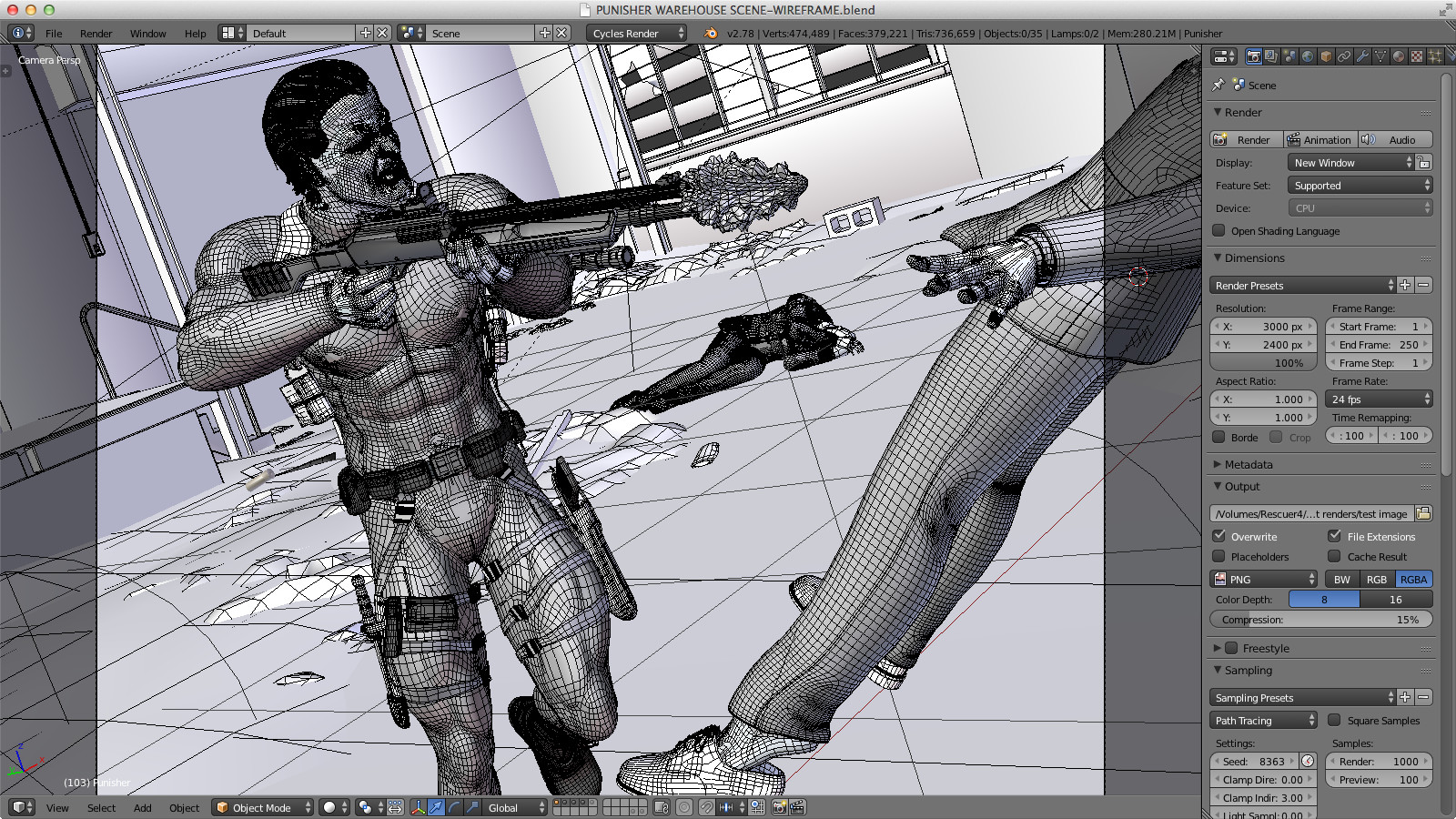Open the 3D view Add menu
The image size is (1456, 819).
point(143,807)
